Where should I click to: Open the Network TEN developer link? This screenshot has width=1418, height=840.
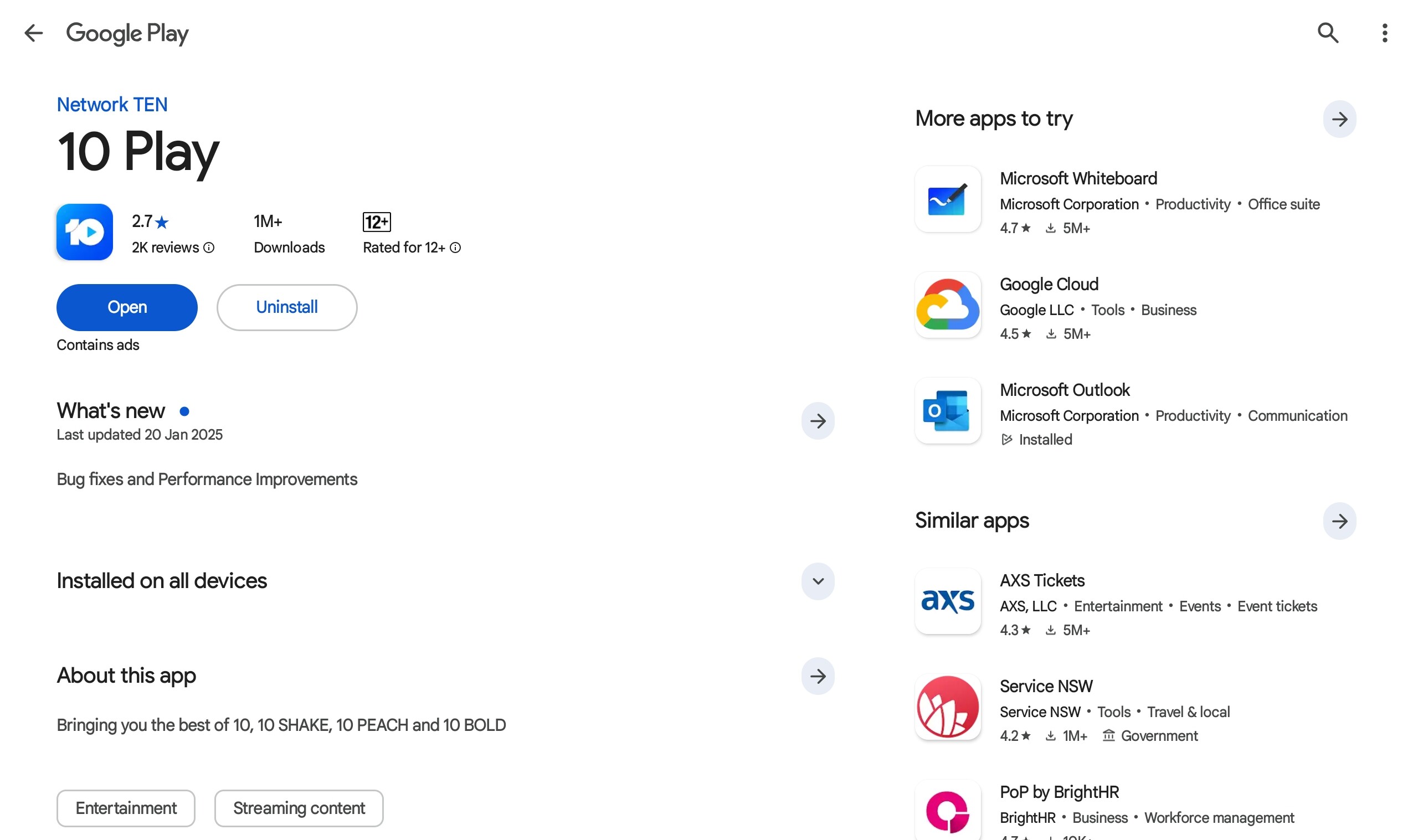[112, 105]
